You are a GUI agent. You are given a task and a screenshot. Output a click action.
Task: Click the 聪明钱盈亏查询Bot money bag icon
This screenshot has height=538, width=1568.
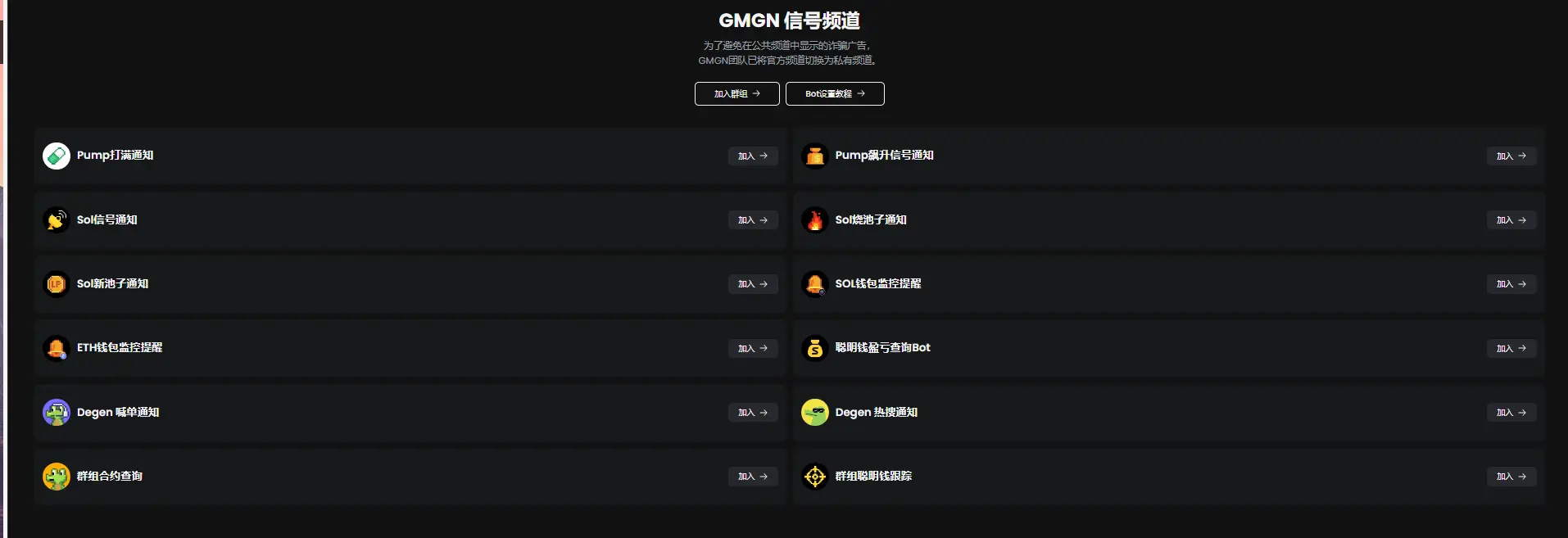click(814, 348)
